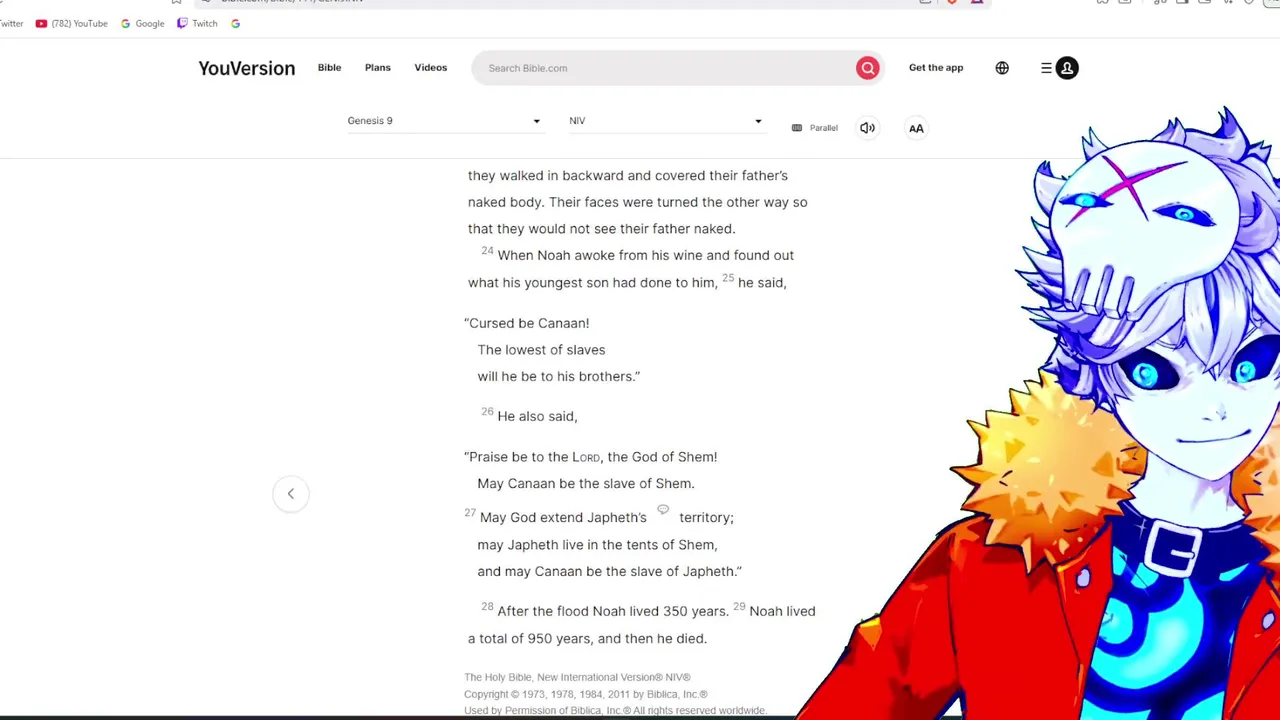The height and width of the screenshot is (720, 1280).
Task: Open the language globe selector
Action: 1002,68
